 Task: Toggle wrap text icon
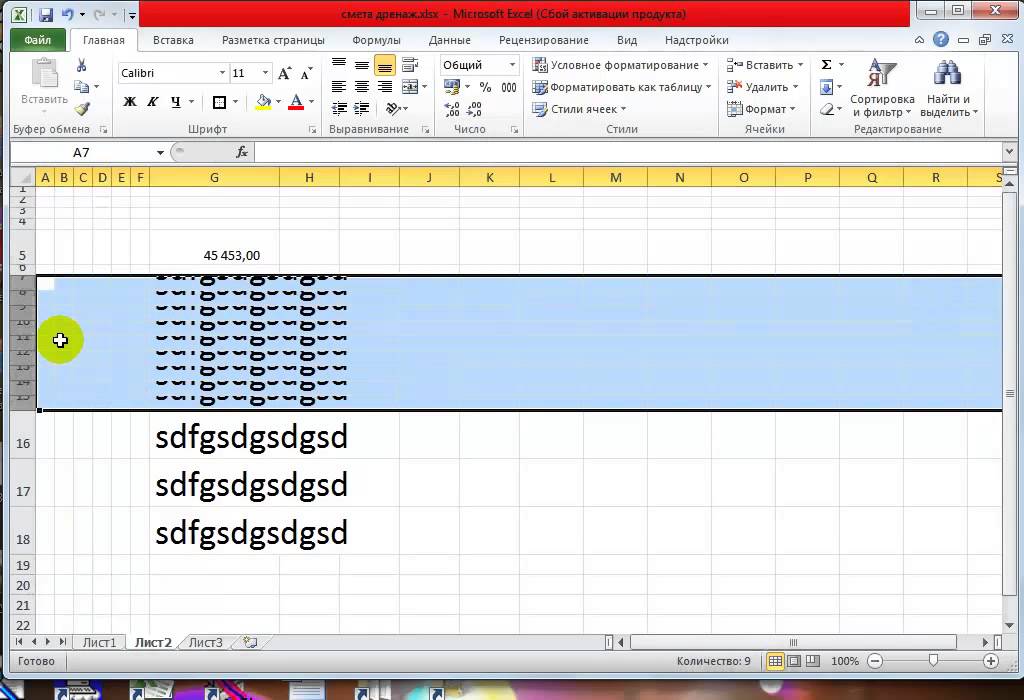pos(410,65)
